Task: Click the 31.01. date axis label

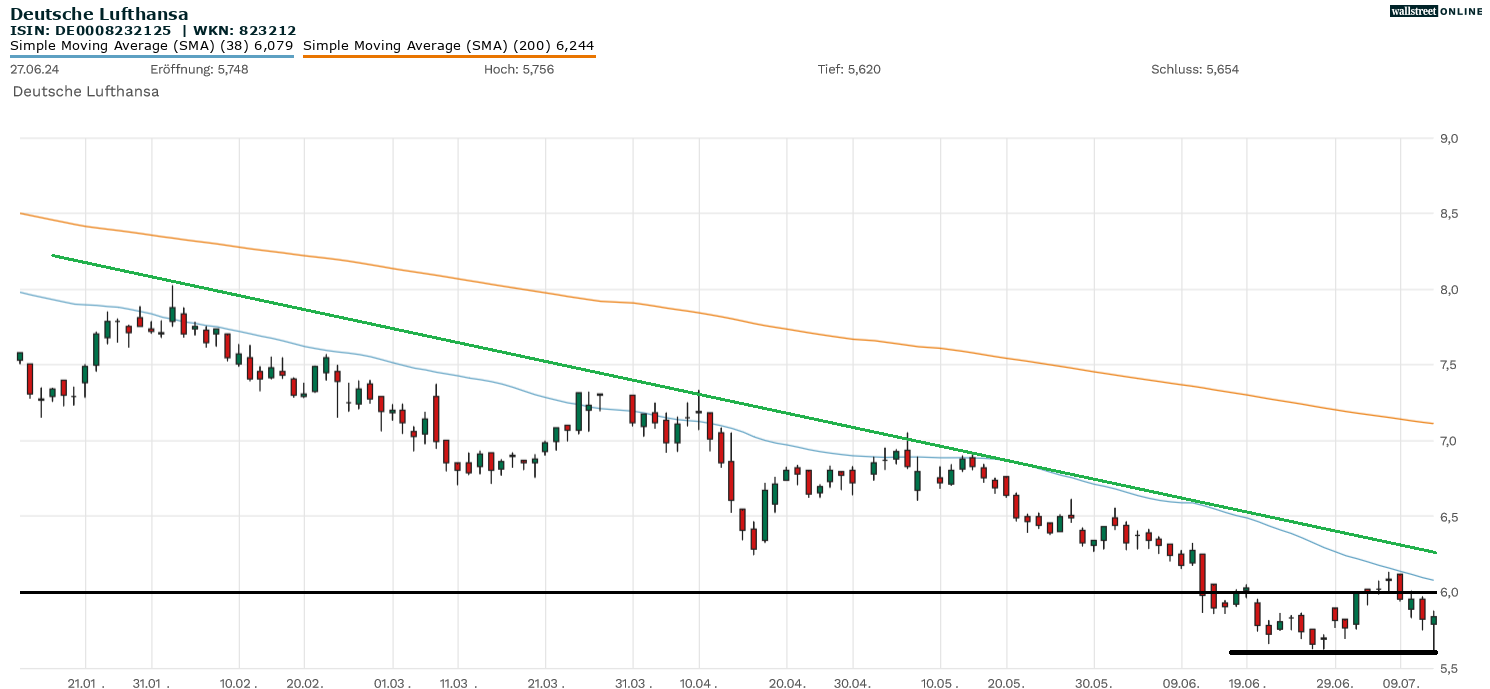Action: (151, 683)
